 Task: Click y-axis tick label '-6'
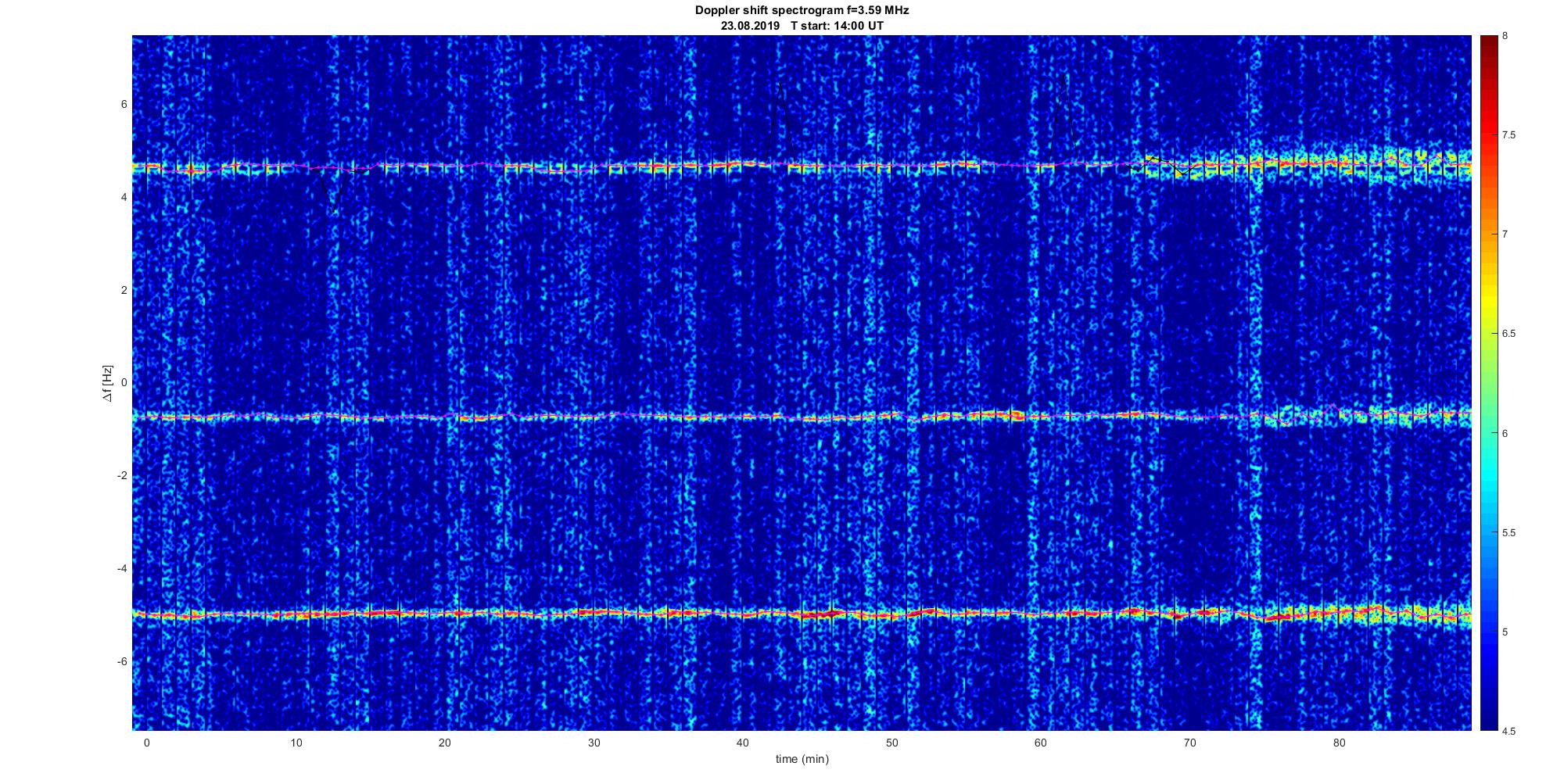coord(123,662)
